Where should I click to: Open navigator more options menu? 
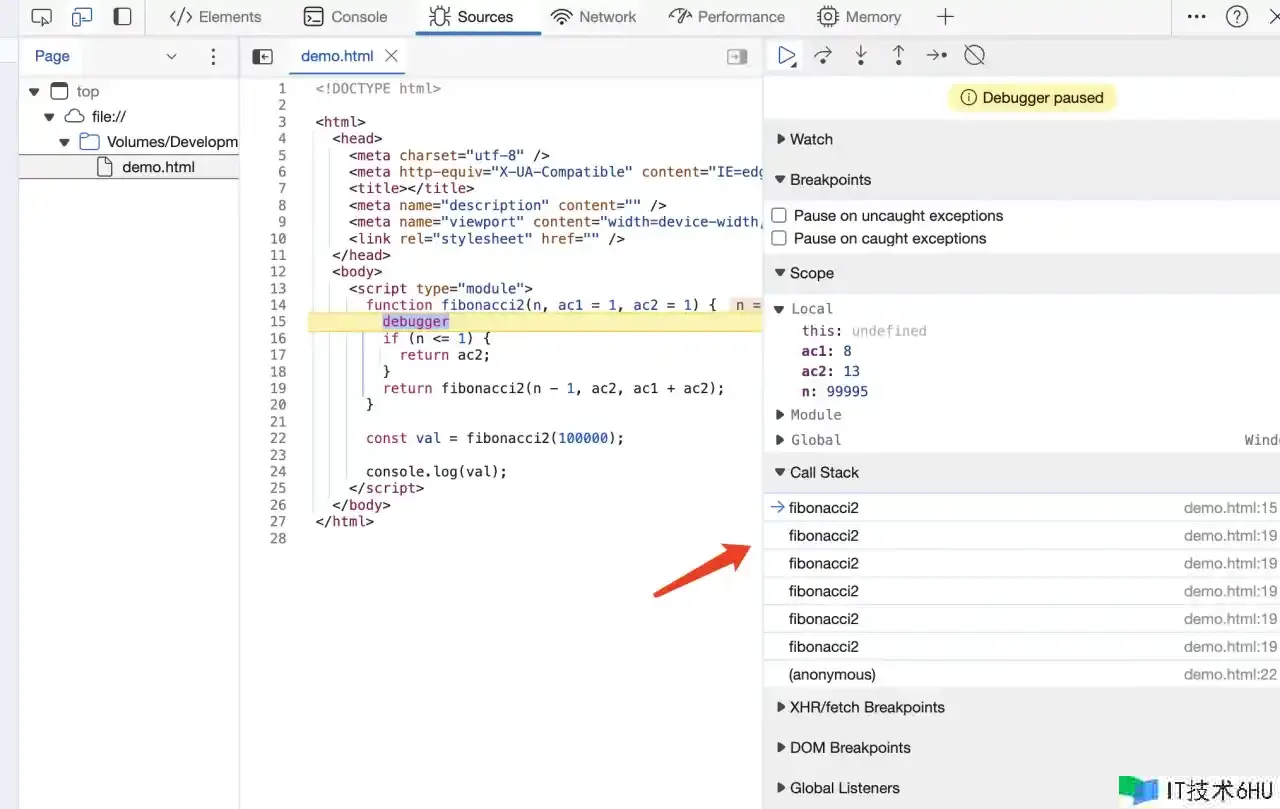[x=213, y=57]
